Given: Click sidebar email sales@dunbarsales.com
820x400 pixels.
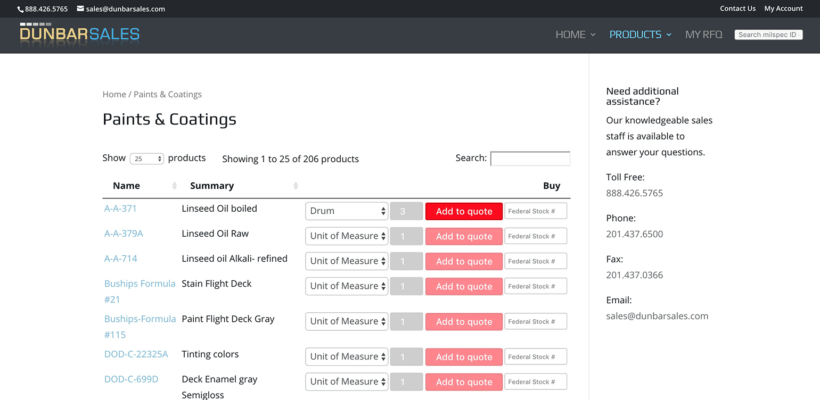Looking at the screenshot, I should pyautogui.click(x=657, y=316).
